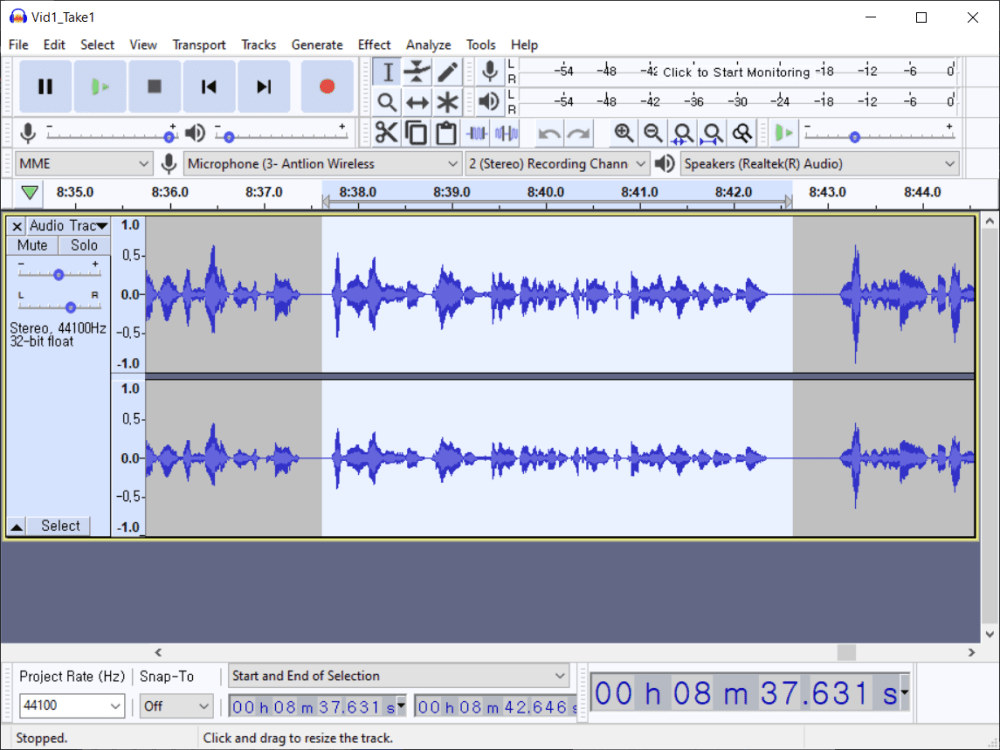
Task: Click the Undo arrow
Action: 549,133
